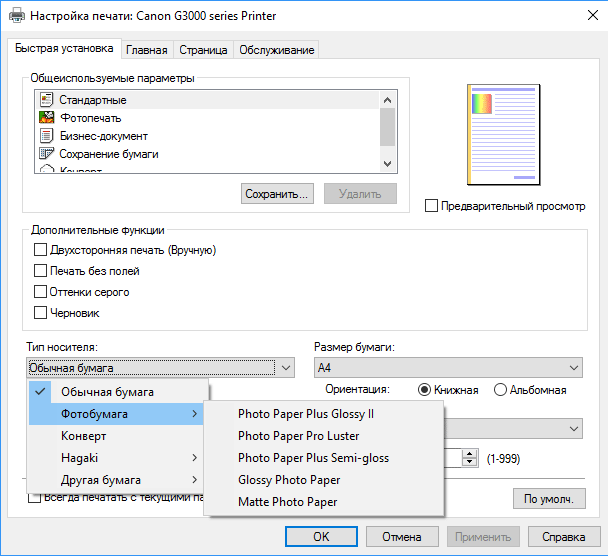This screenshot has height=556, width=608.
Task: Click the Стандартные preset icon
Action: click(x=46, y=100)
